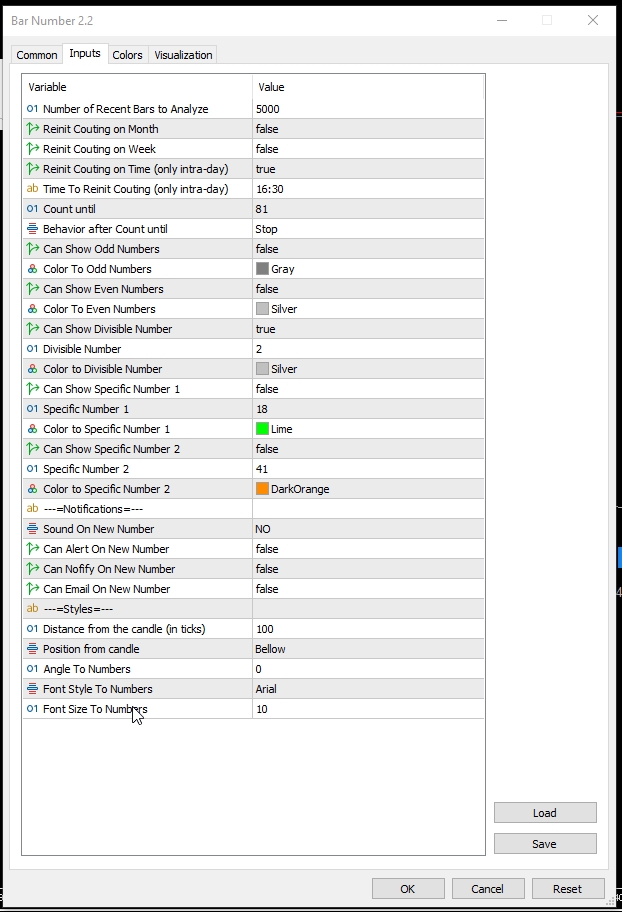Viewport: 622px width, 912px height.
Task: Click the enum icon beside Sound On New Number
Action: (x=32, y=529)
